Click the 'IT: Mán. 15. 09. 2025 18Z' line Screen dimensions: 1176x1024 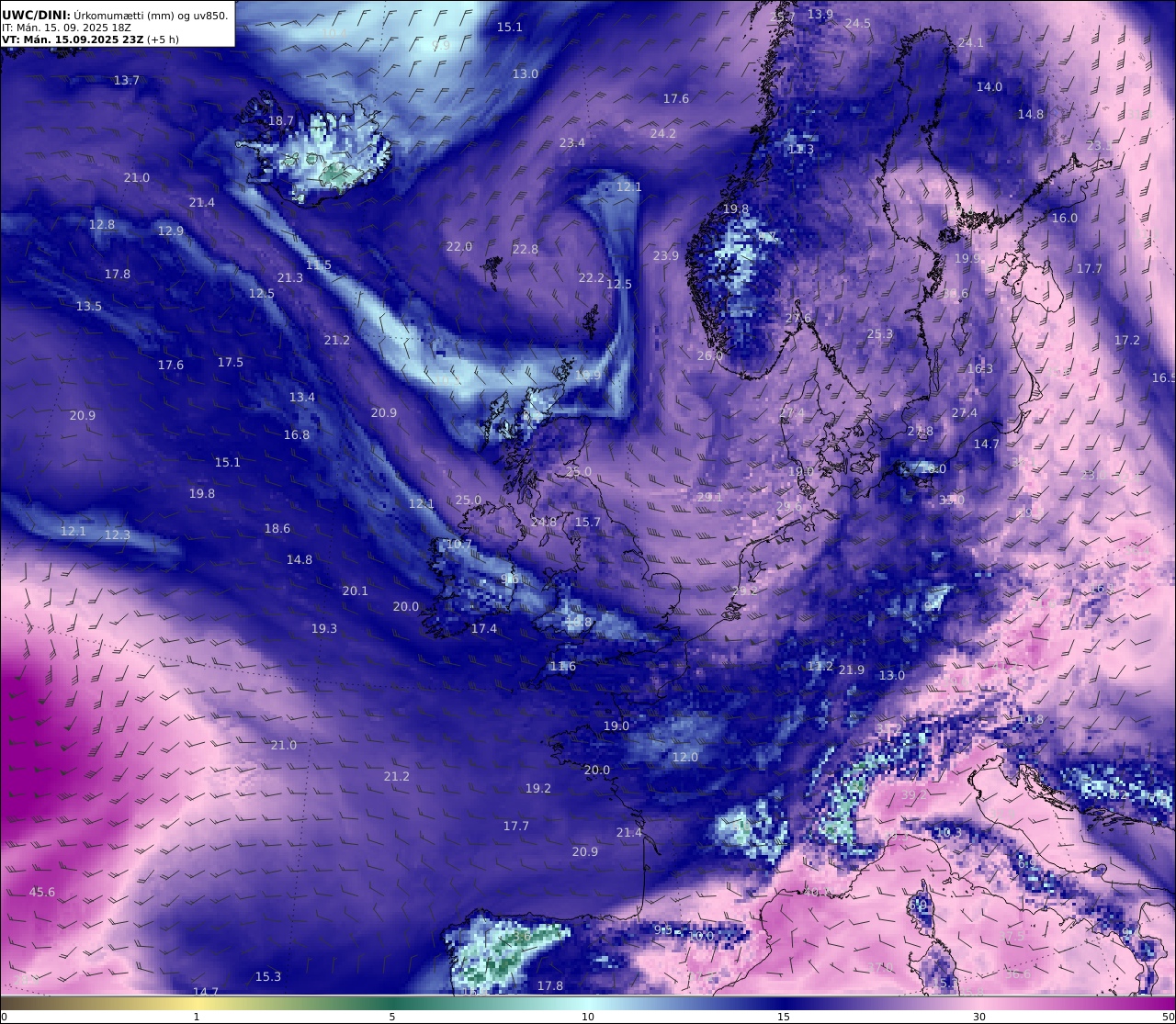click(x=67, y=28)
